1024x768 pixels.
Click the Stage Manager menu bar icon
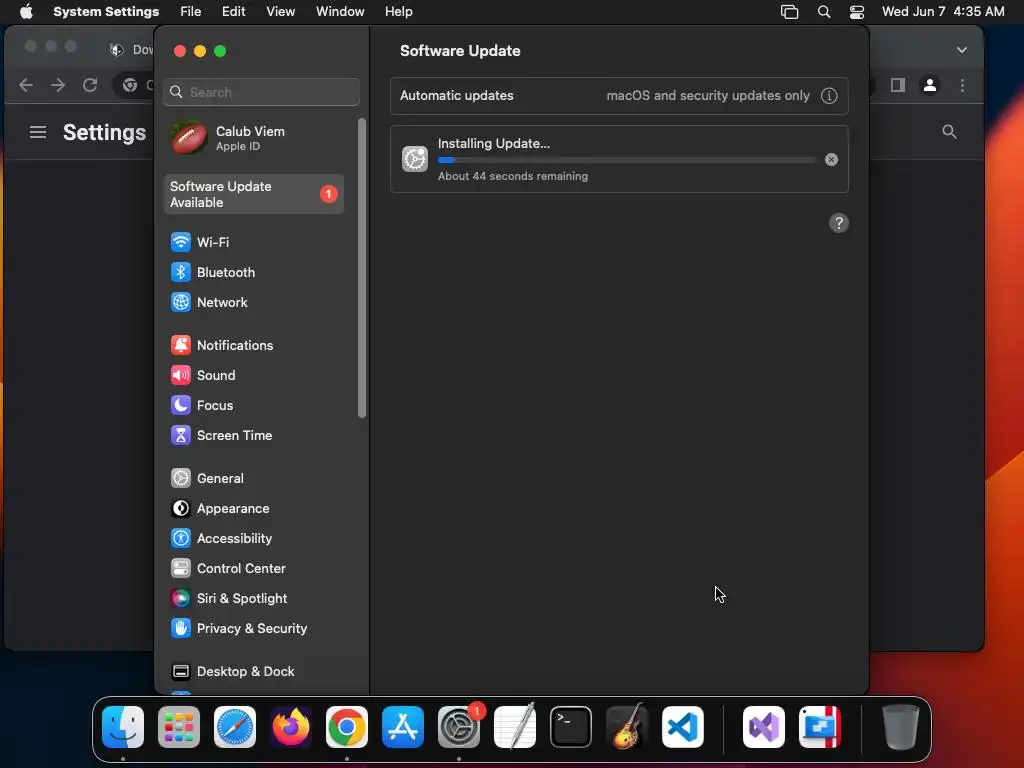[x=790, y=12]
